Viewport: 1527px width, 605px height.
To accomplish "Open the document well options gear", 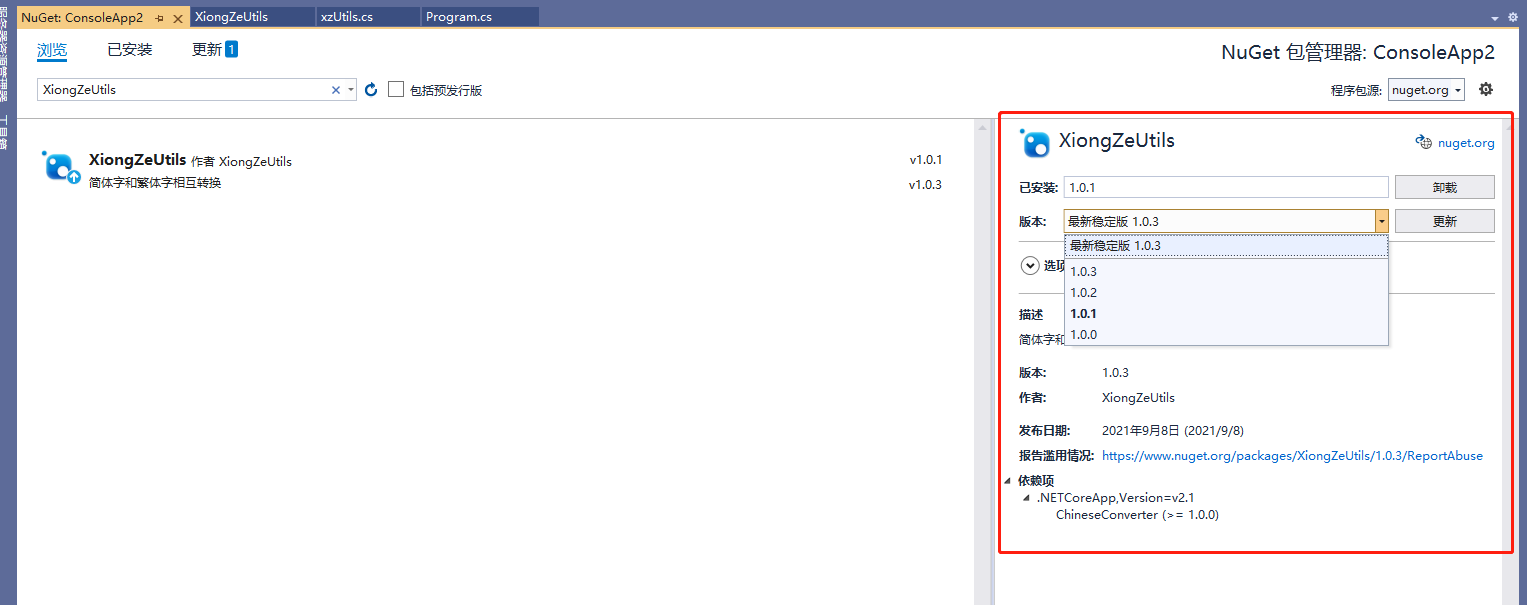I will 1513,18.
